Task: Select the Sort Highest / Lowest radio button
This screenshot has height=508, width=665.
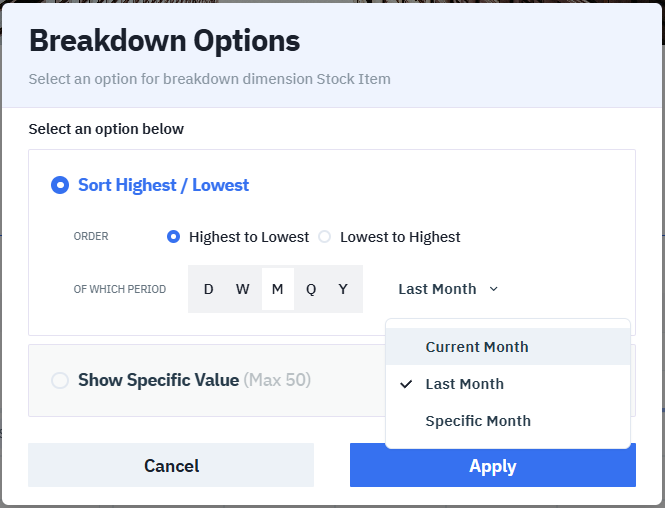Action: click(60, 185)
